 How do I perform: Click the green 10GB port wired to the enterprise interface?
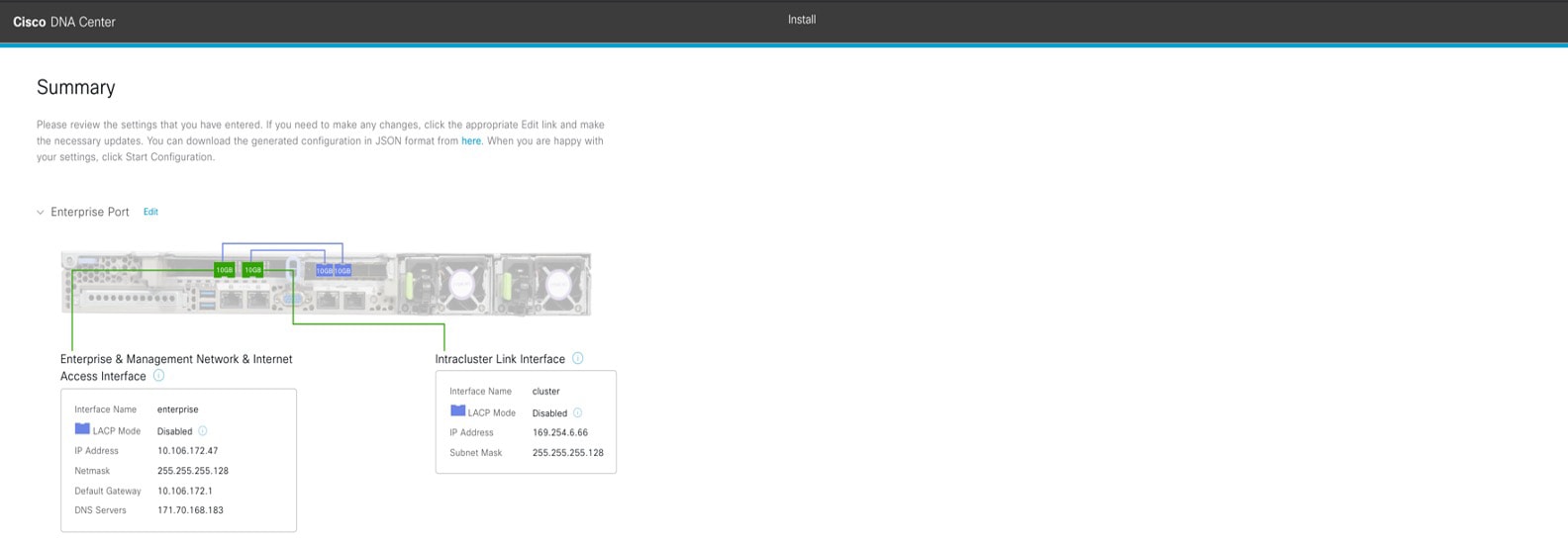pos(225,270)
